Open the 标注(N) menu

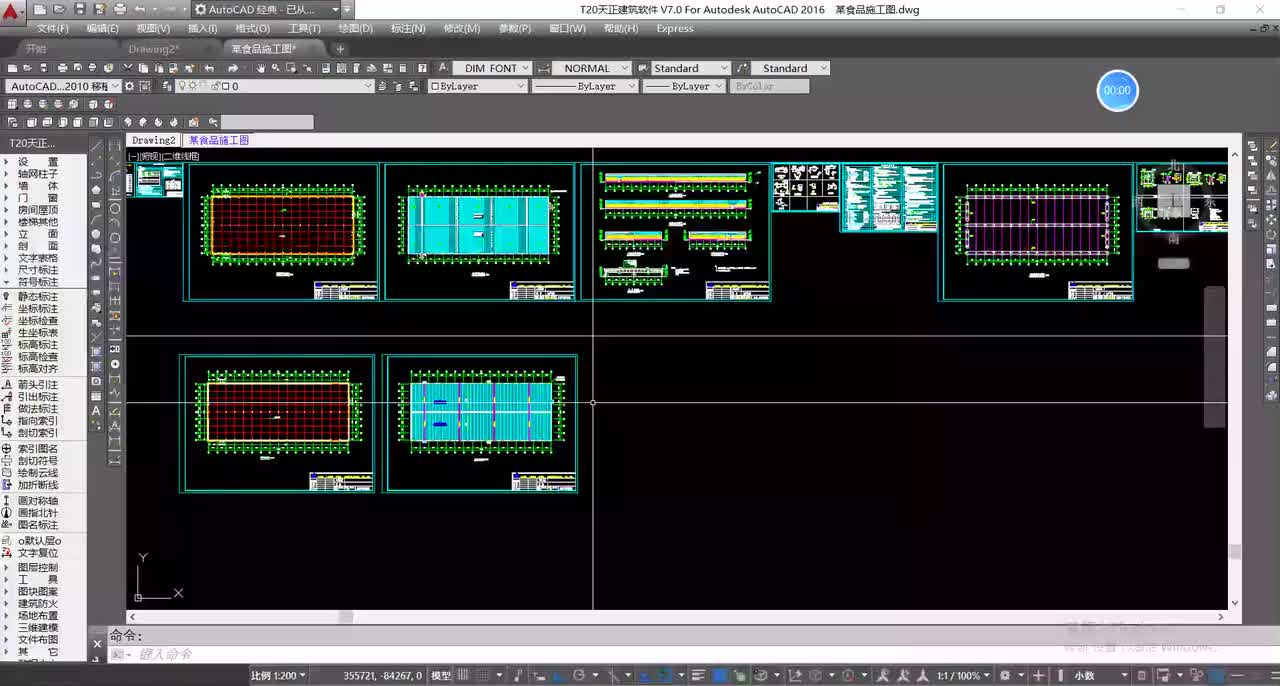pyautogui.click(x=408, y=29)
